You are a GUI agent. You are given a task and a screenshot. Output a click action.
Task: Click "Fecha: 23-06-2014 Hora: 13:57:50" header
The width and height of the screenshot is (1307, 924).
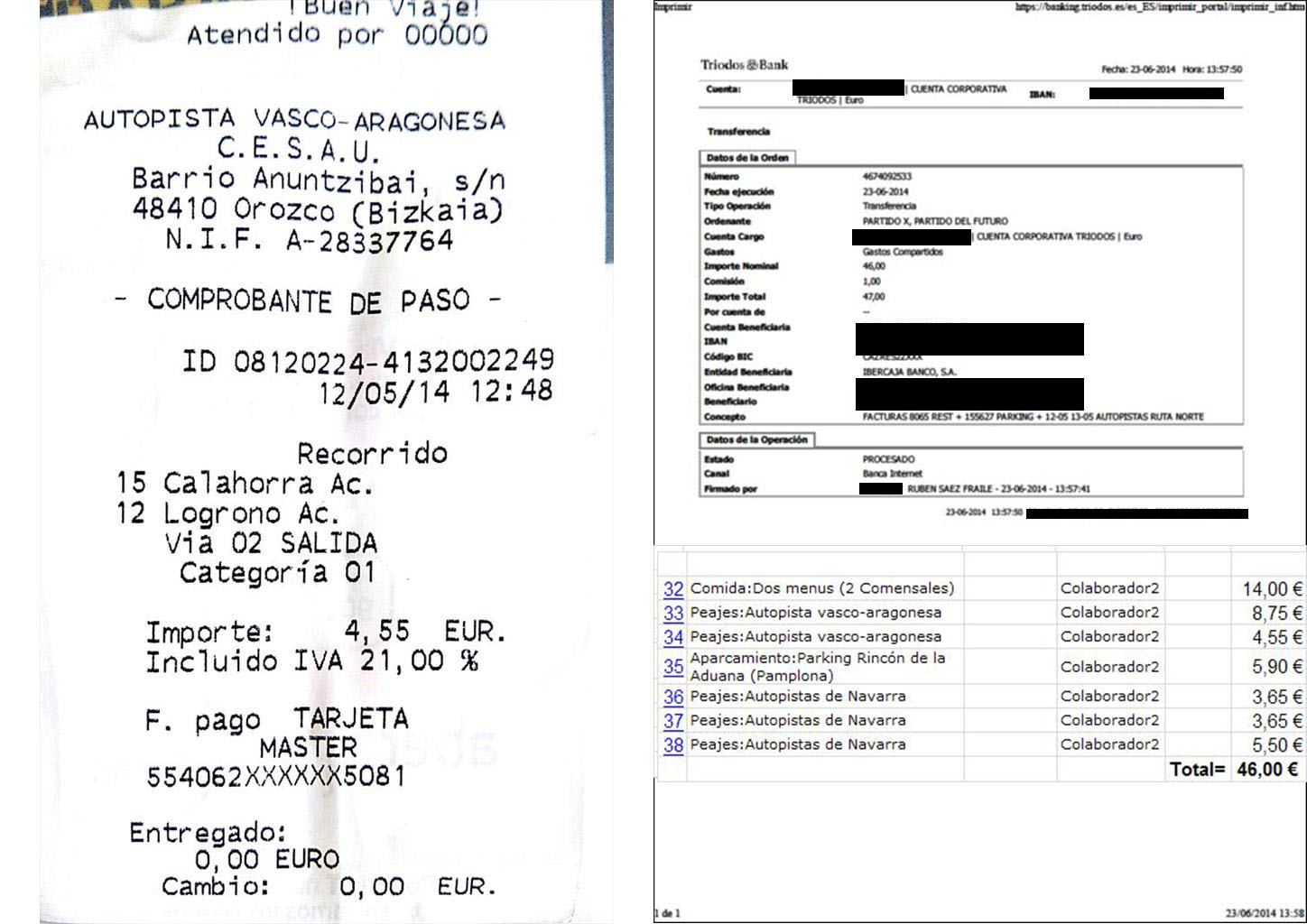pos(1172,69)
